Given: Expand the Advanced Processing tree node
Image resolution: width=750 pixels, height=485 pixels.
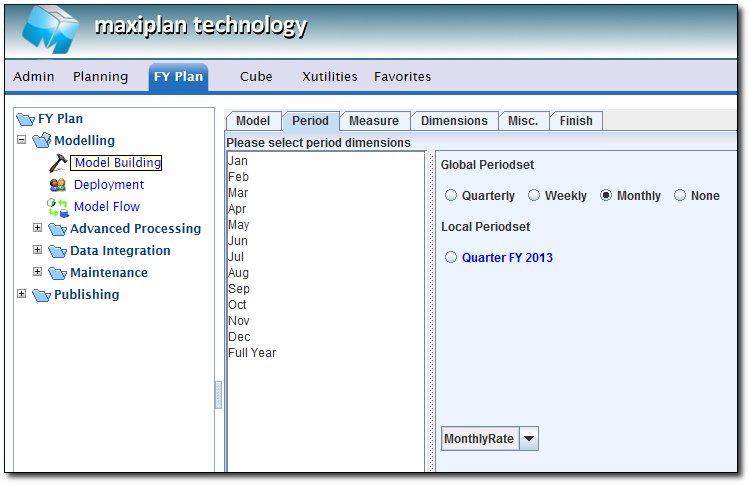Looking at the screenshot, I should 38,228.
